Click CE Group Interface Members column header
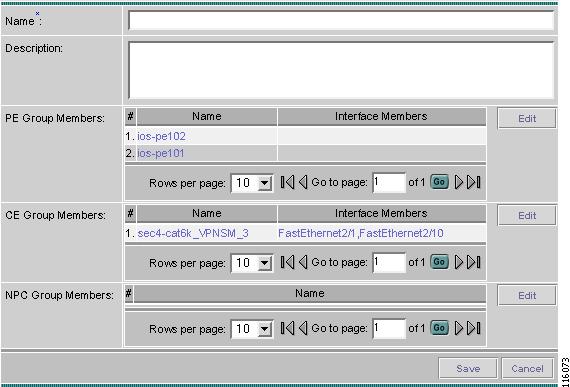 pos(381,213)
